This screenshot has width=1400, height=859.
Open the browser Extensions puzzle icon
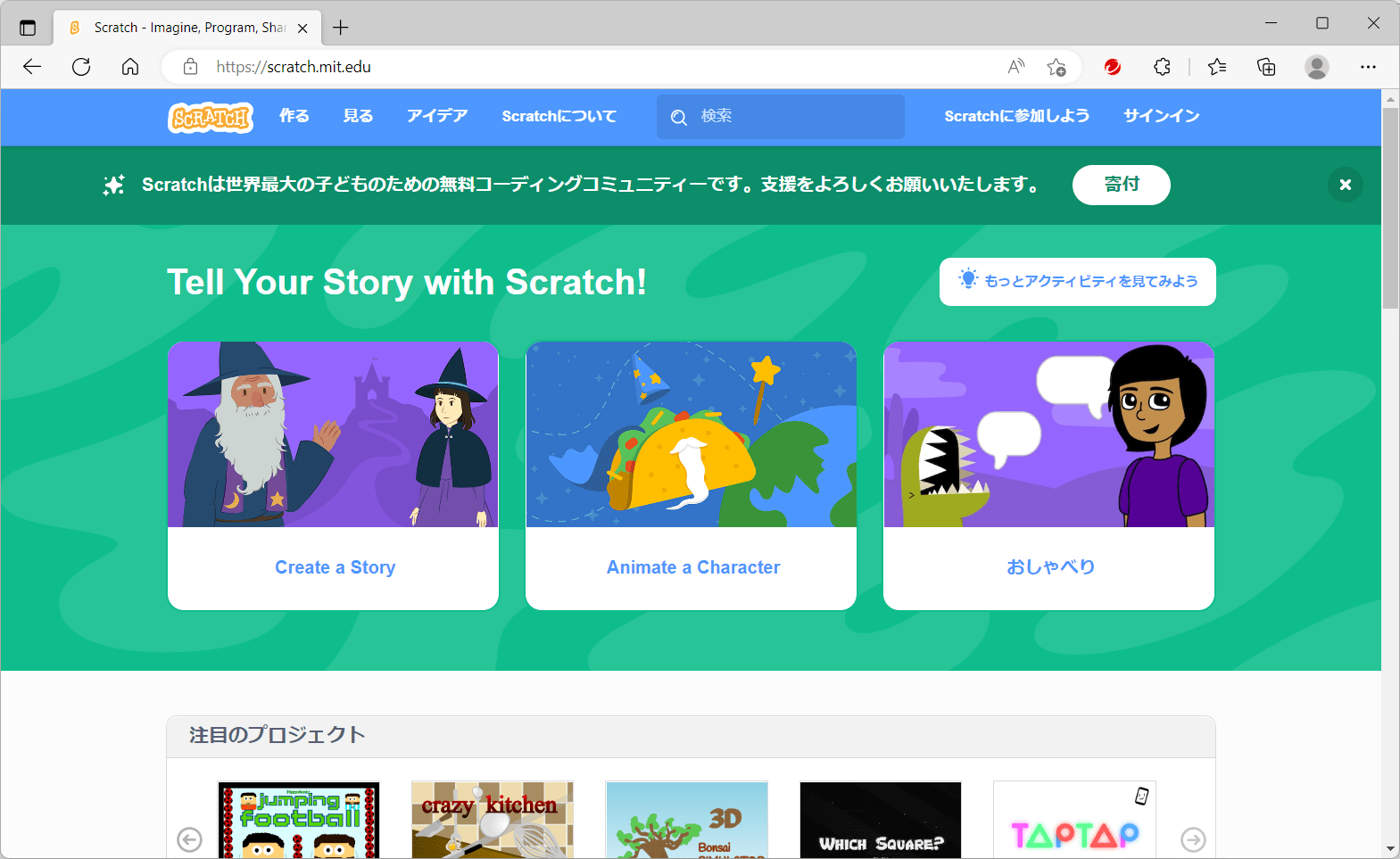point(1162,67)
